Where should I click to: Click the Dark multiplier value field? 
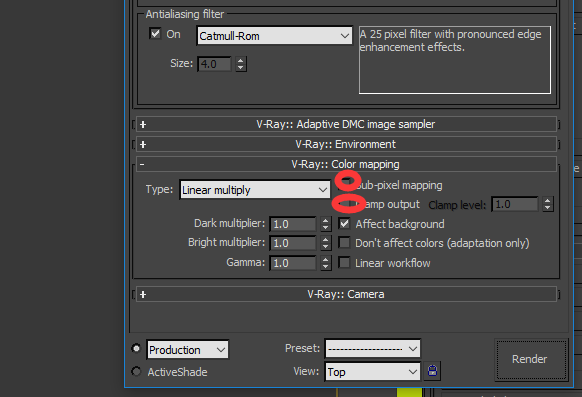[293, 224]
